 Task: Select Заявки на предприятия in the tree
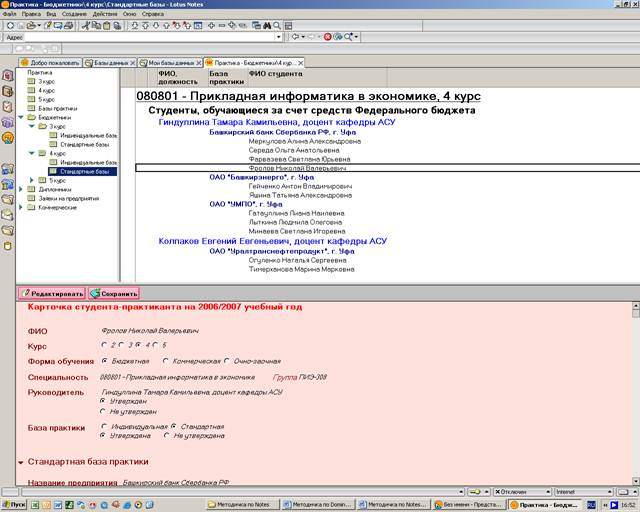coord(69,198)
